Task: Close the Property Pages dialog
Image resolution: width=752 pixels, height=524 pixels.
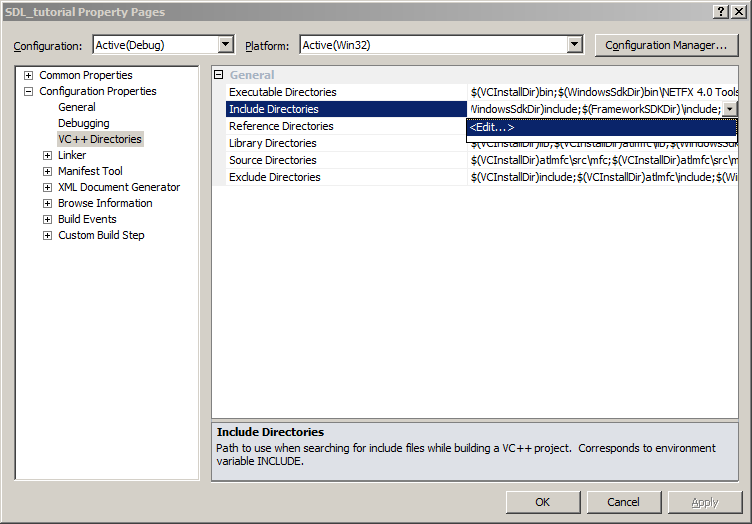Action: pyautogui.click(x=739, y=12)
